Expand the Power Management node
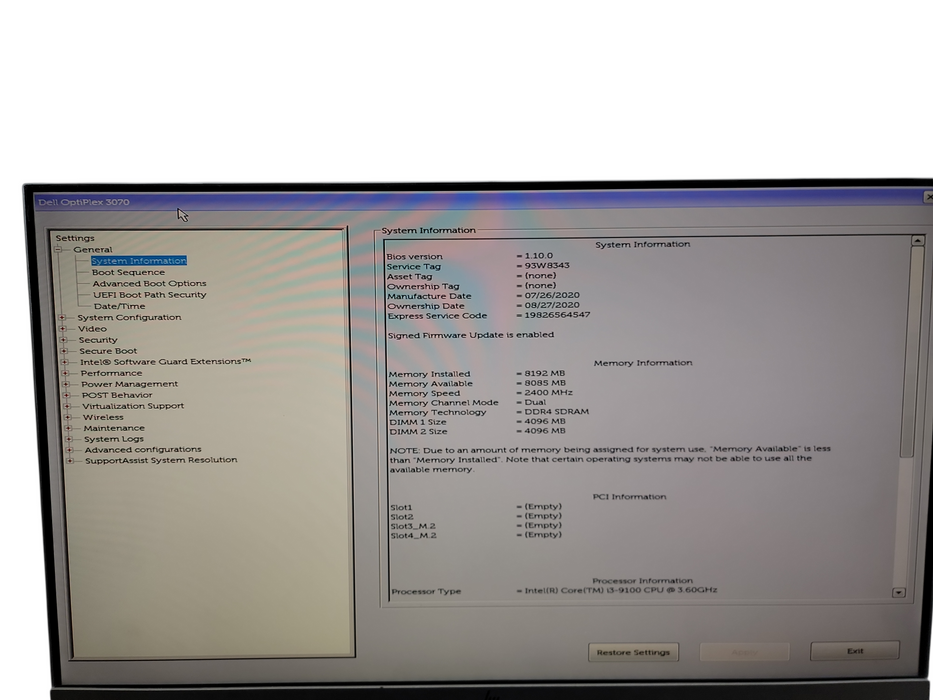 click(x=65, y=384)
